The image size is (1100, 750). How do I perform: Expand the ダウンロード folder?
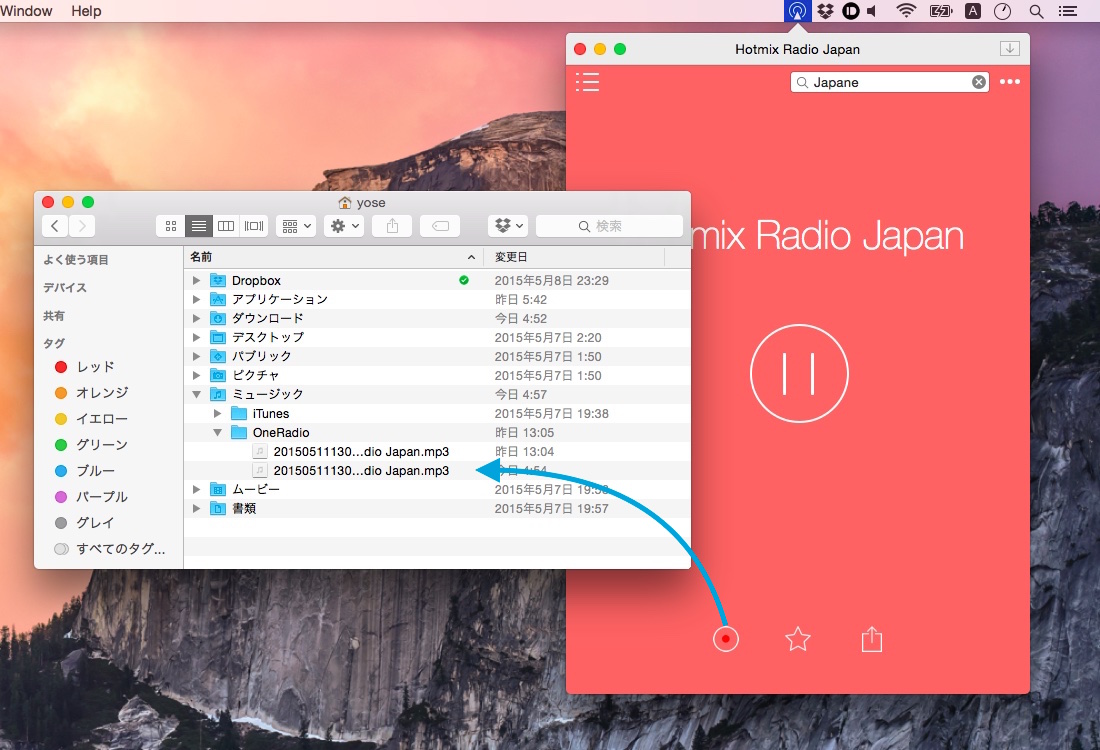tap(196, 318)
